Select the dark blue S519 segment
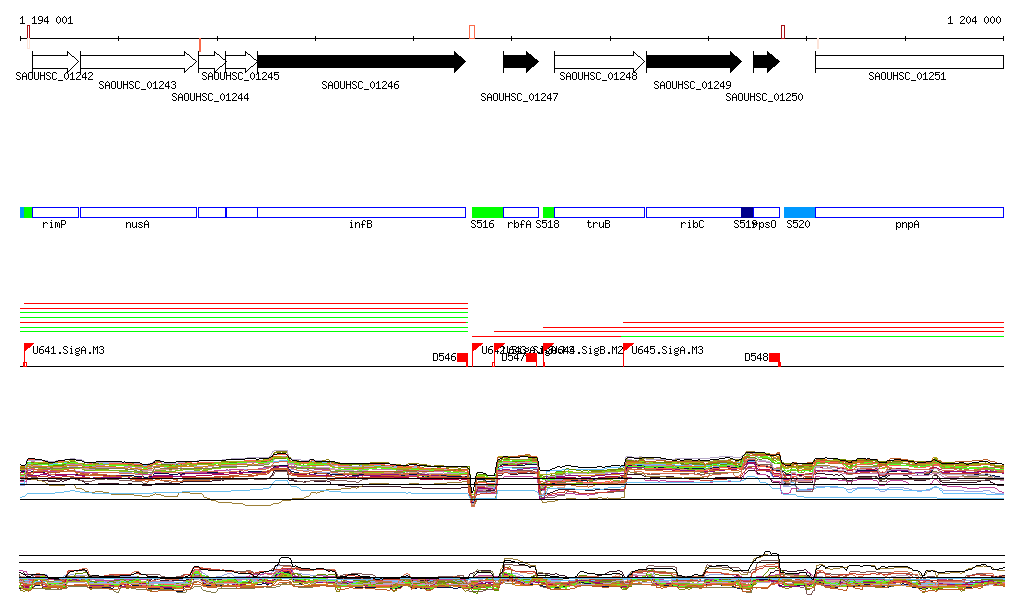This screenshot has height=611, width=1024. 747,212
